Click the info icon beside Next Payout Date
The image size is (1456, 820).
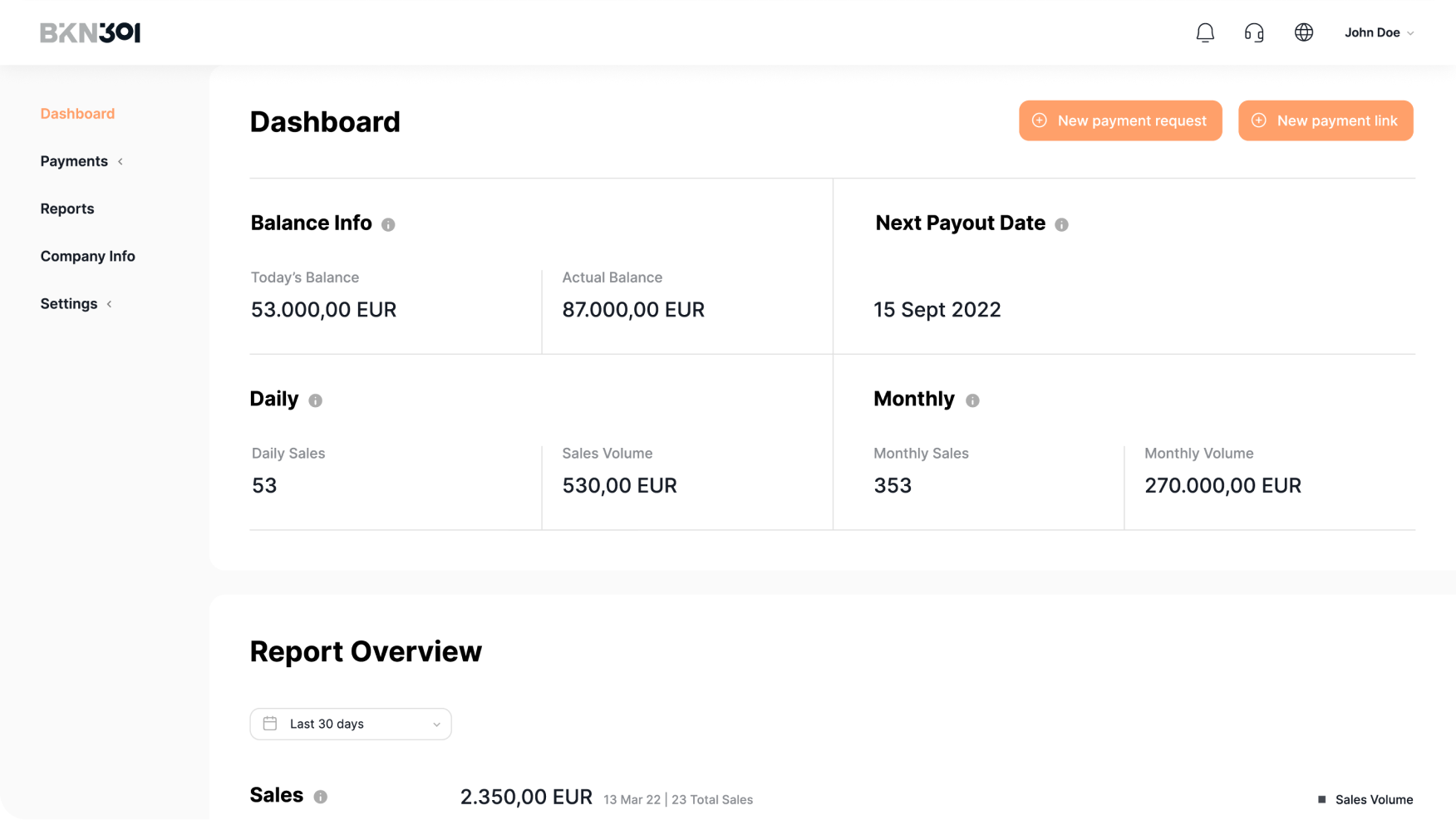coord(1061,224)
